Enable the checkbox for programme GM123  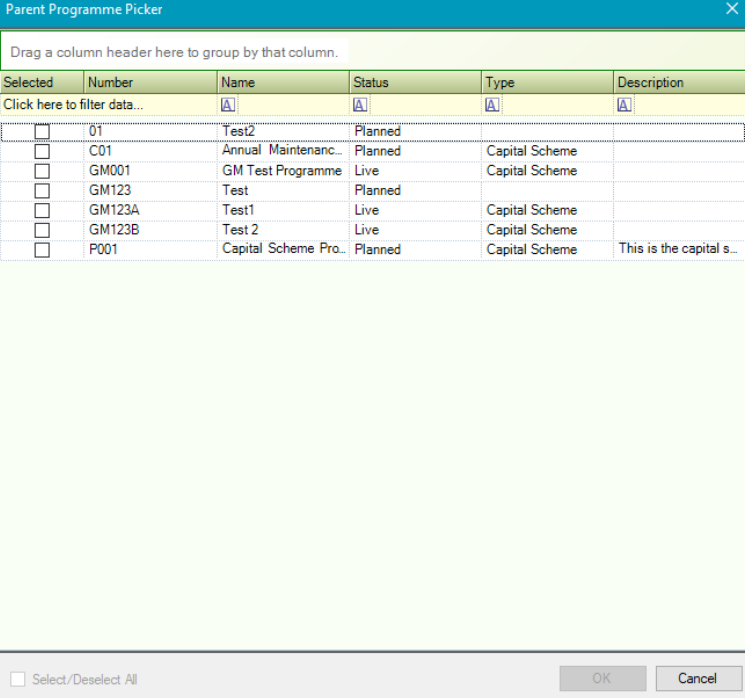[42, 191]
